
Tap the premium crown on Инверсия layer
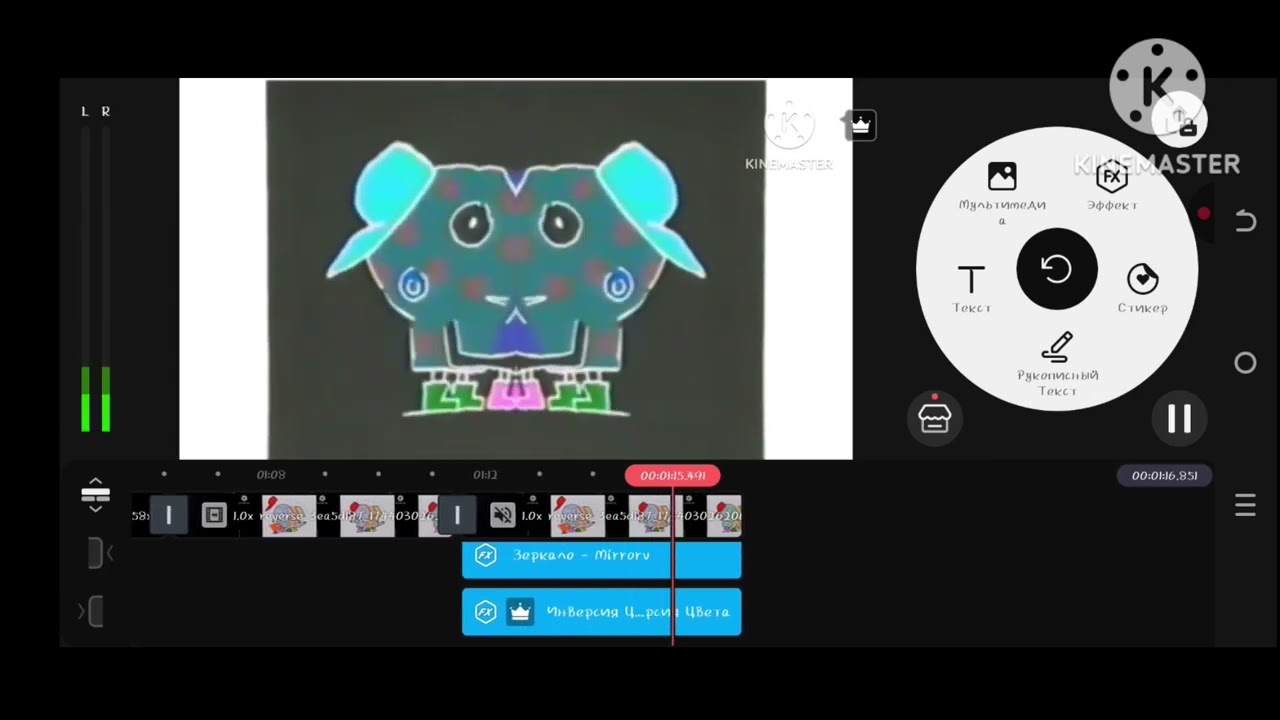520,612
